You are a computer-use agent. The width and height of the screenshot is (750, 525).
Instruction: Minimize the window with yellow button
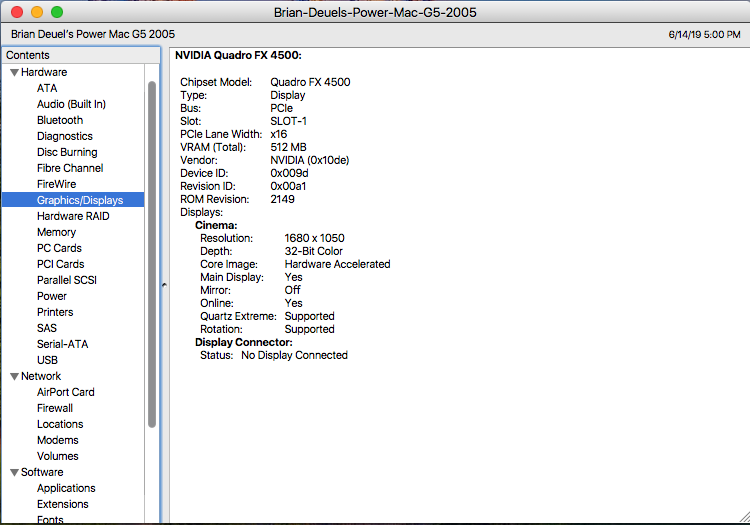(x=37, y=12)
